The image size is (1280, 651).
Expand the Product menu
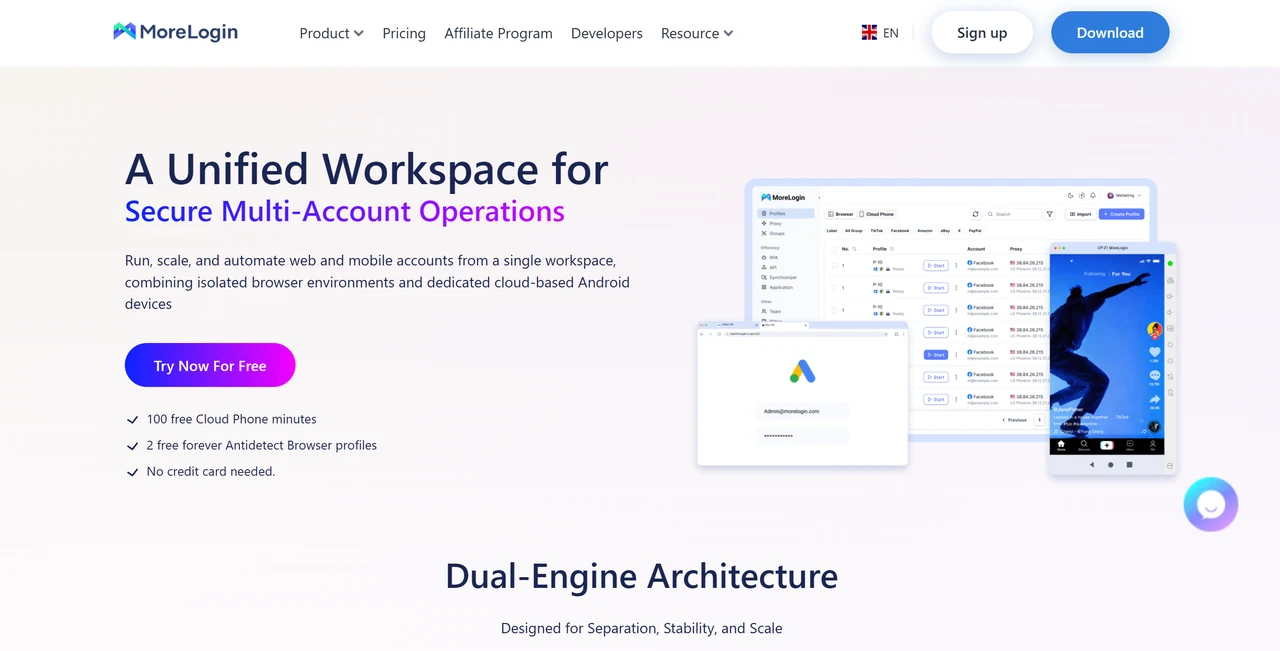point(331,33)
